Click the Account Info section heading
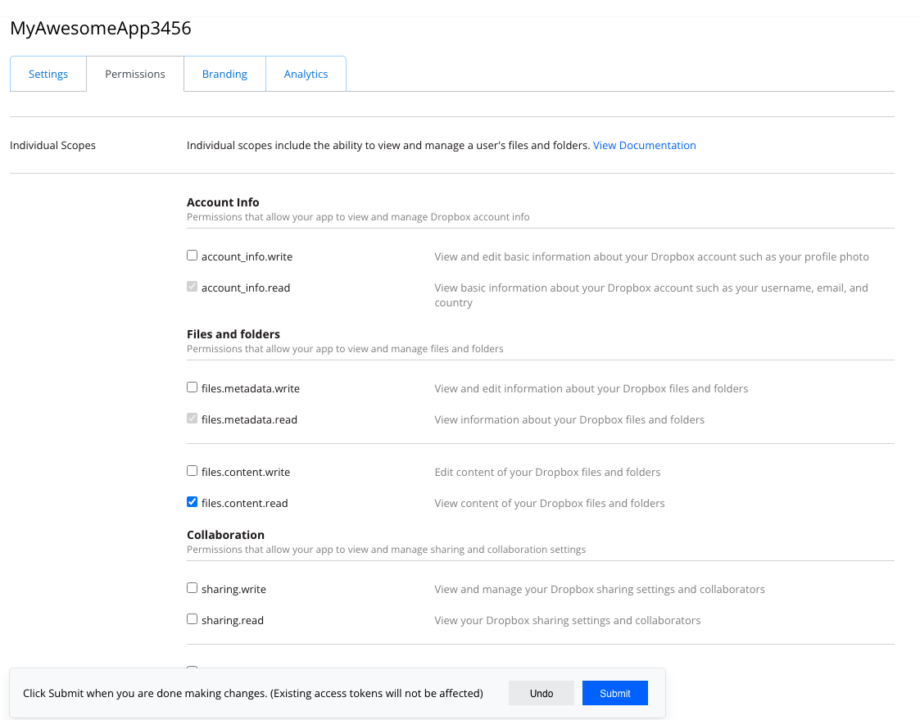Image resolution: width=920 pixels, height=720 pixels. point(222,202)
